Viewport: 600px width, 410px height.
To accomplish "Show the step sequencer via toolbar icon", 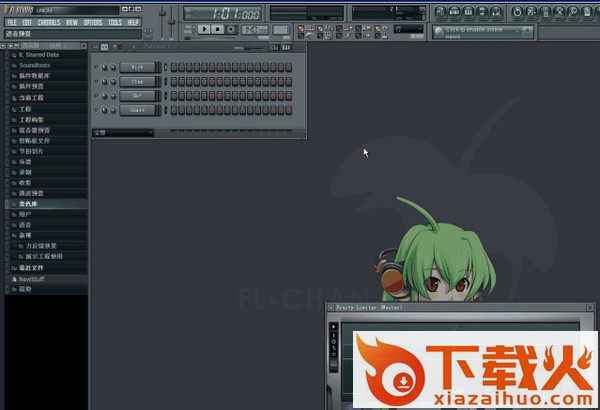I will pos(454,13).
